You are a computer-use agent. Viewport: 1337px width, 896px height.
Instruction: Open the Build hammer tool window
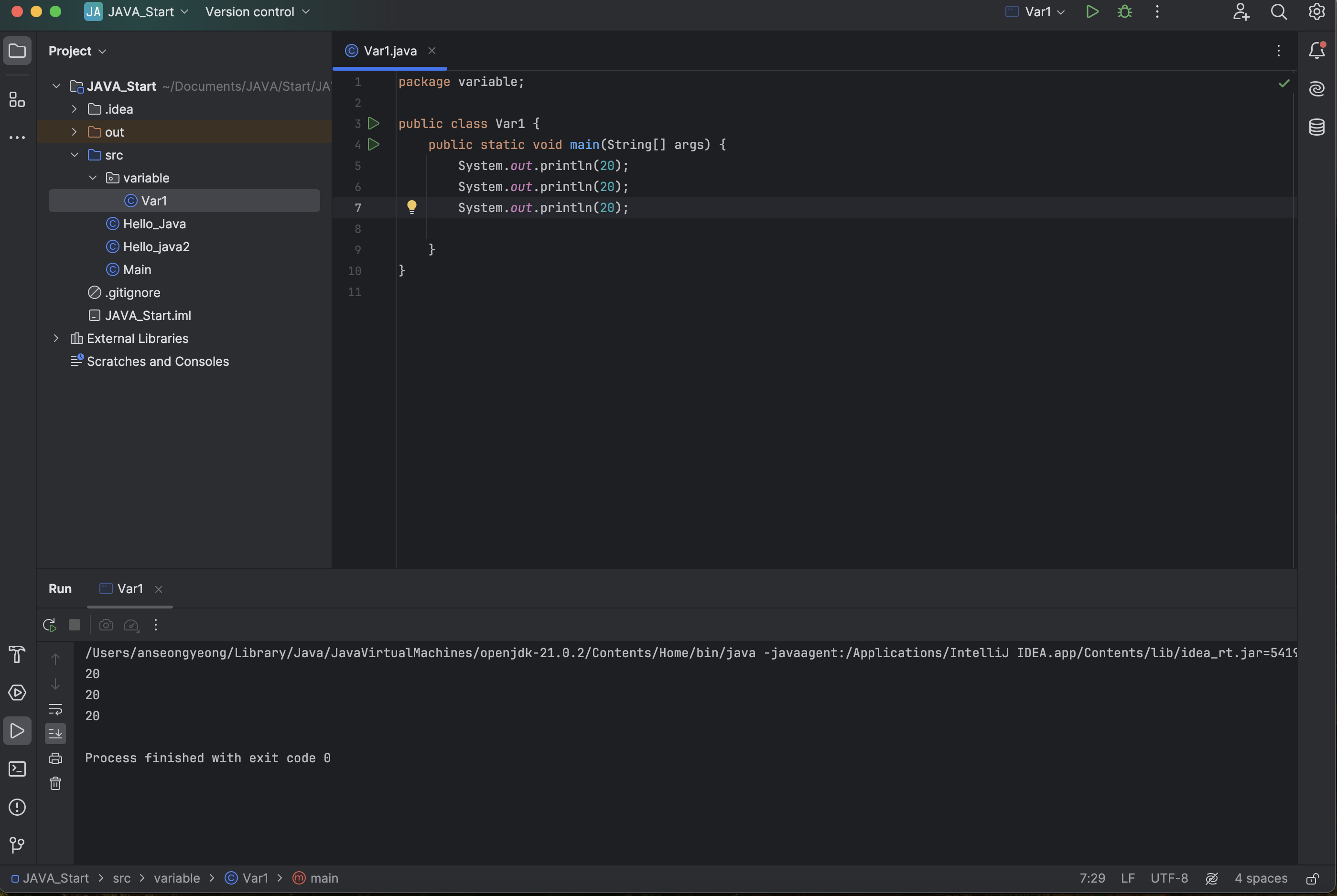pos(17,654)
